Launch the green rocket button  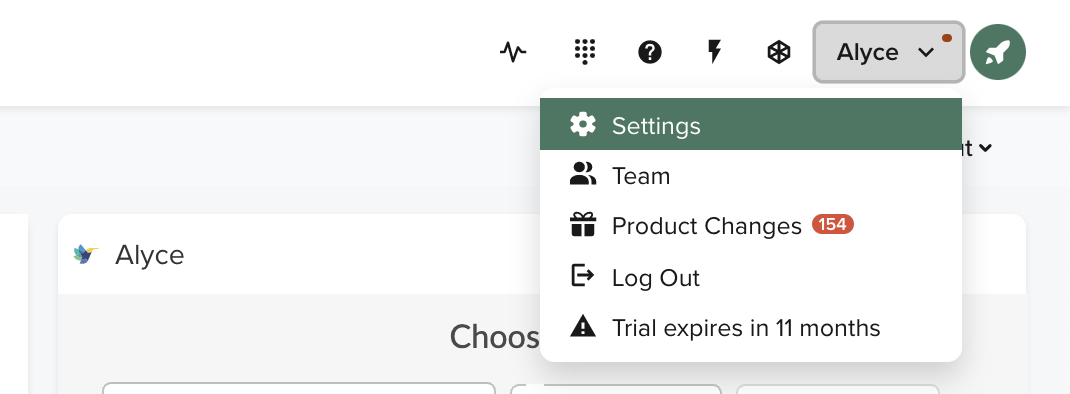tap(998, 52)
